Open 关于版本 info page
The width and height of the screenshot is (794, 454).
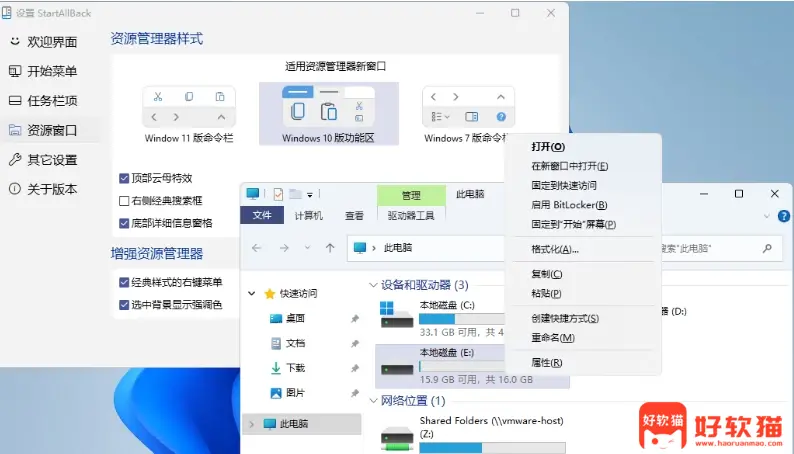pos(44,189)
